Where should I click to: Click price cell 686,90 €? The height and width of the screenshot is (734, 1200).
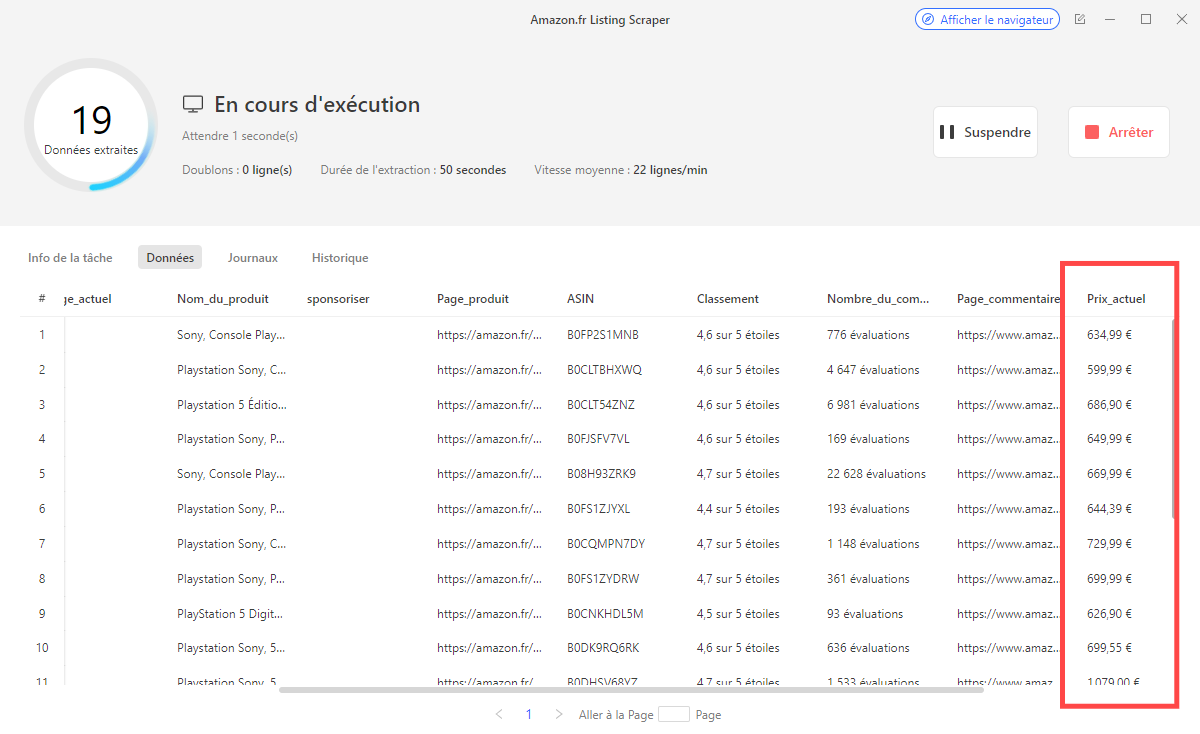coord(1109,405)
